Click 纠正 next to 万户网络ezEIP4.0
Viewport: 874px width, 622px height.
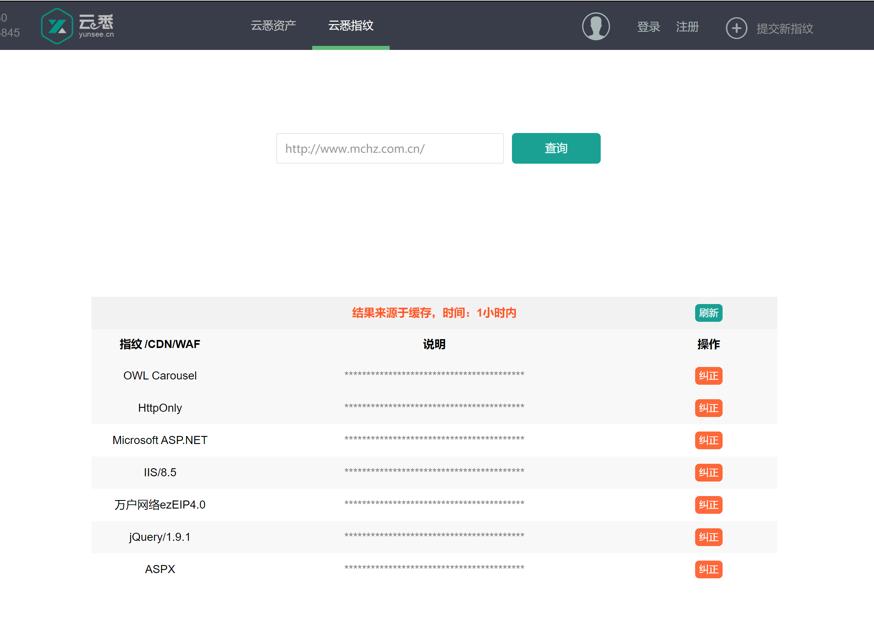pyautogui.click(x=708, y=505)
